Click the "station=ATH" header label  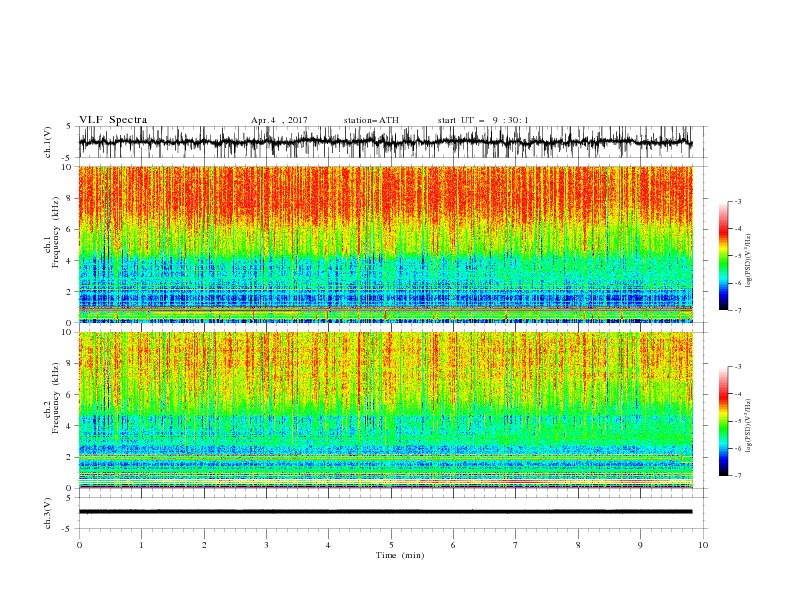click(371, 120)
